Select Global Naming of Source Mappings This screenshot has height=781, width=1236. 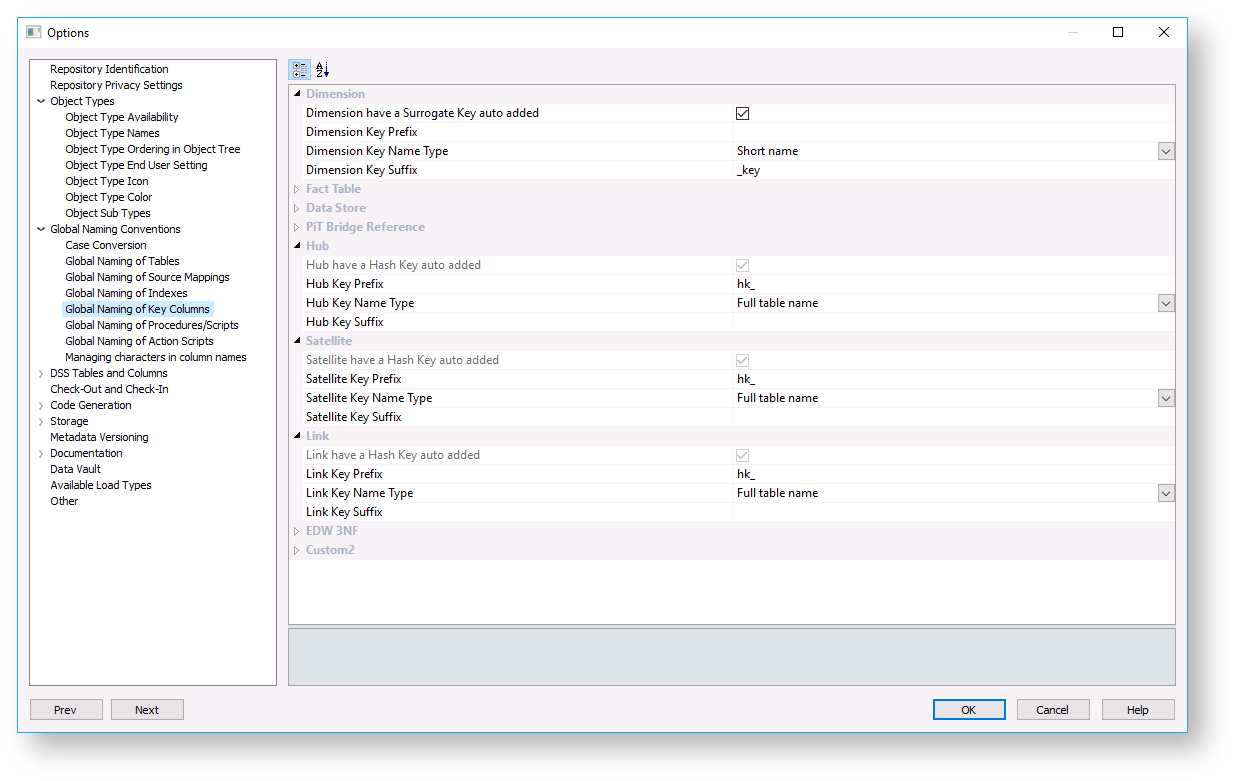point(147,277)
